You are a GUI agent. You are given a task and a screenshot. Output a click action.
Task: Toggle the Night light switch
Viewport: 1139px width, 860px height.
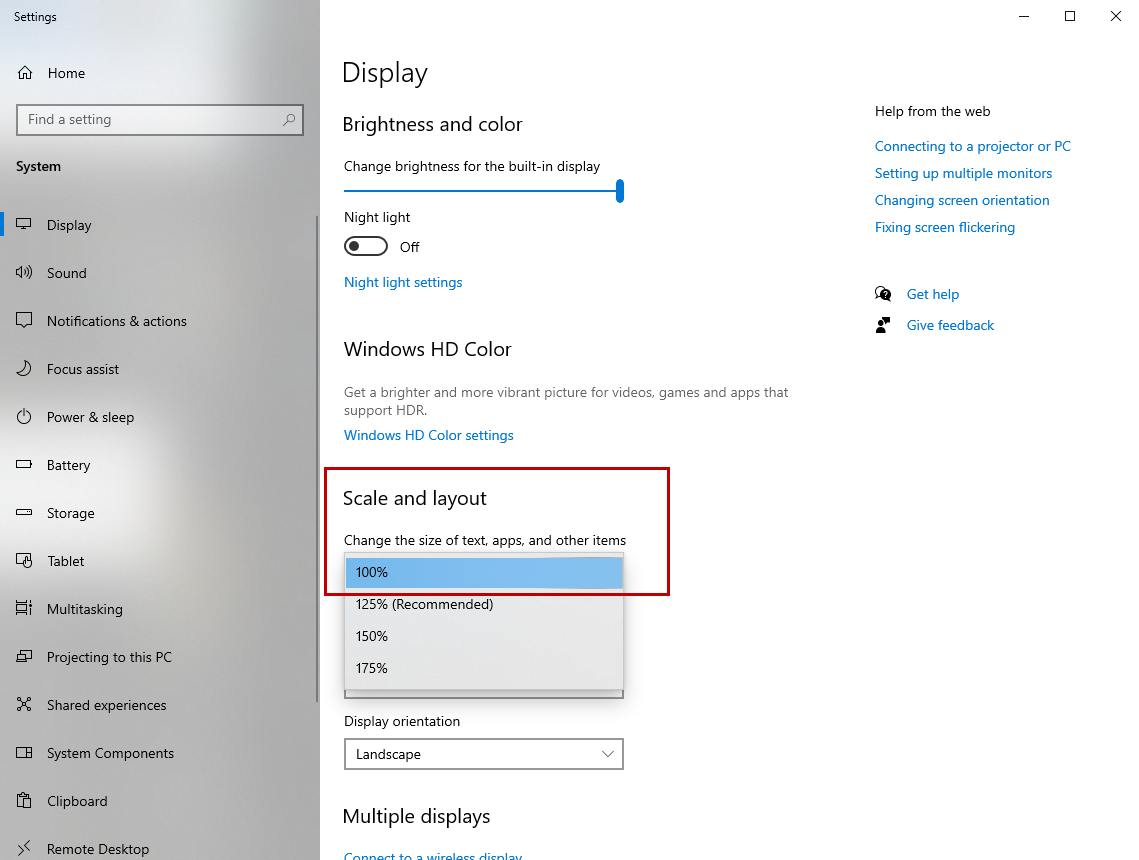coord(366,246)
